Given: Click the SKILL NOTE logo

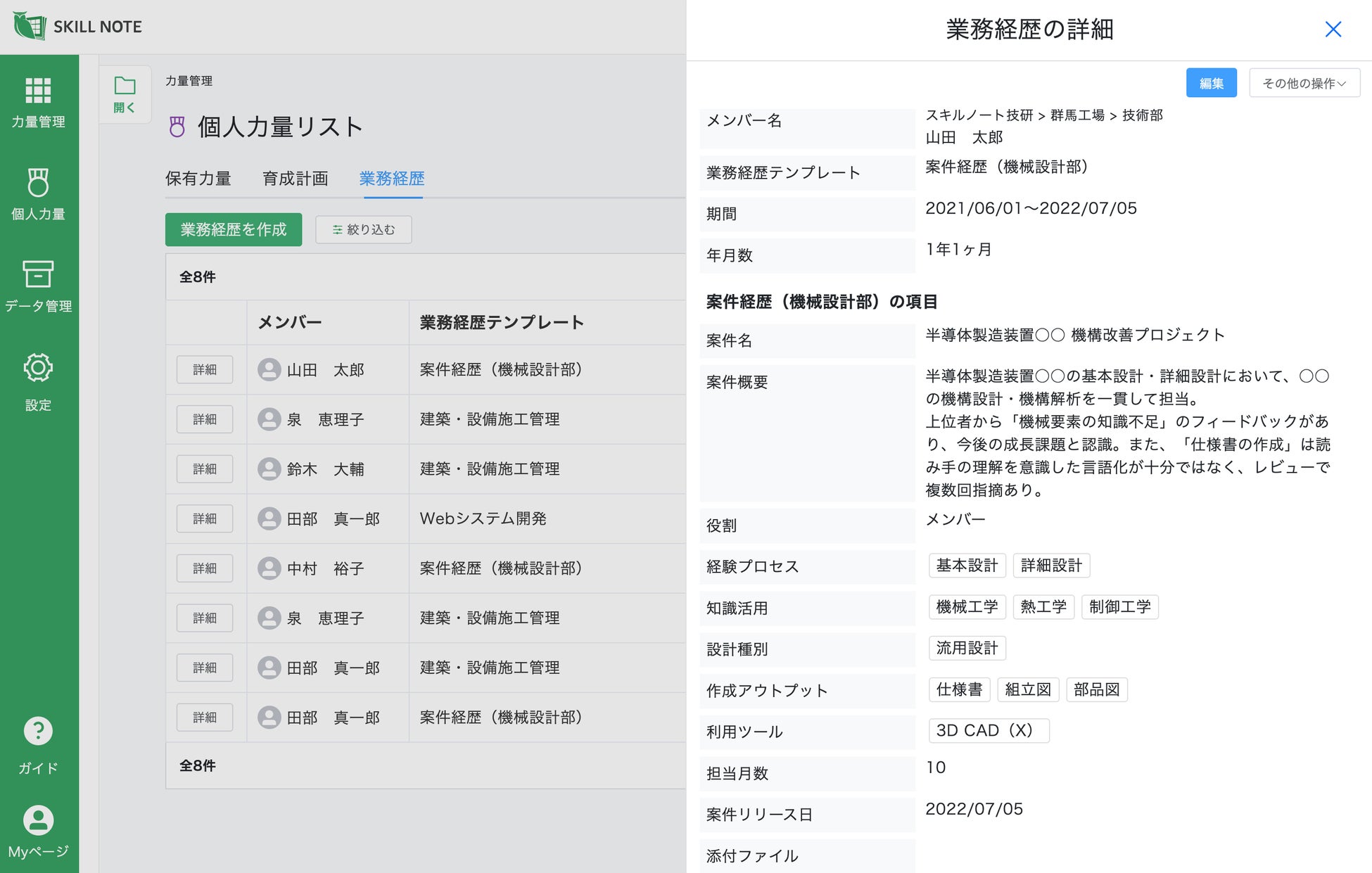Looking at the screenshot, I should [77, 27].
